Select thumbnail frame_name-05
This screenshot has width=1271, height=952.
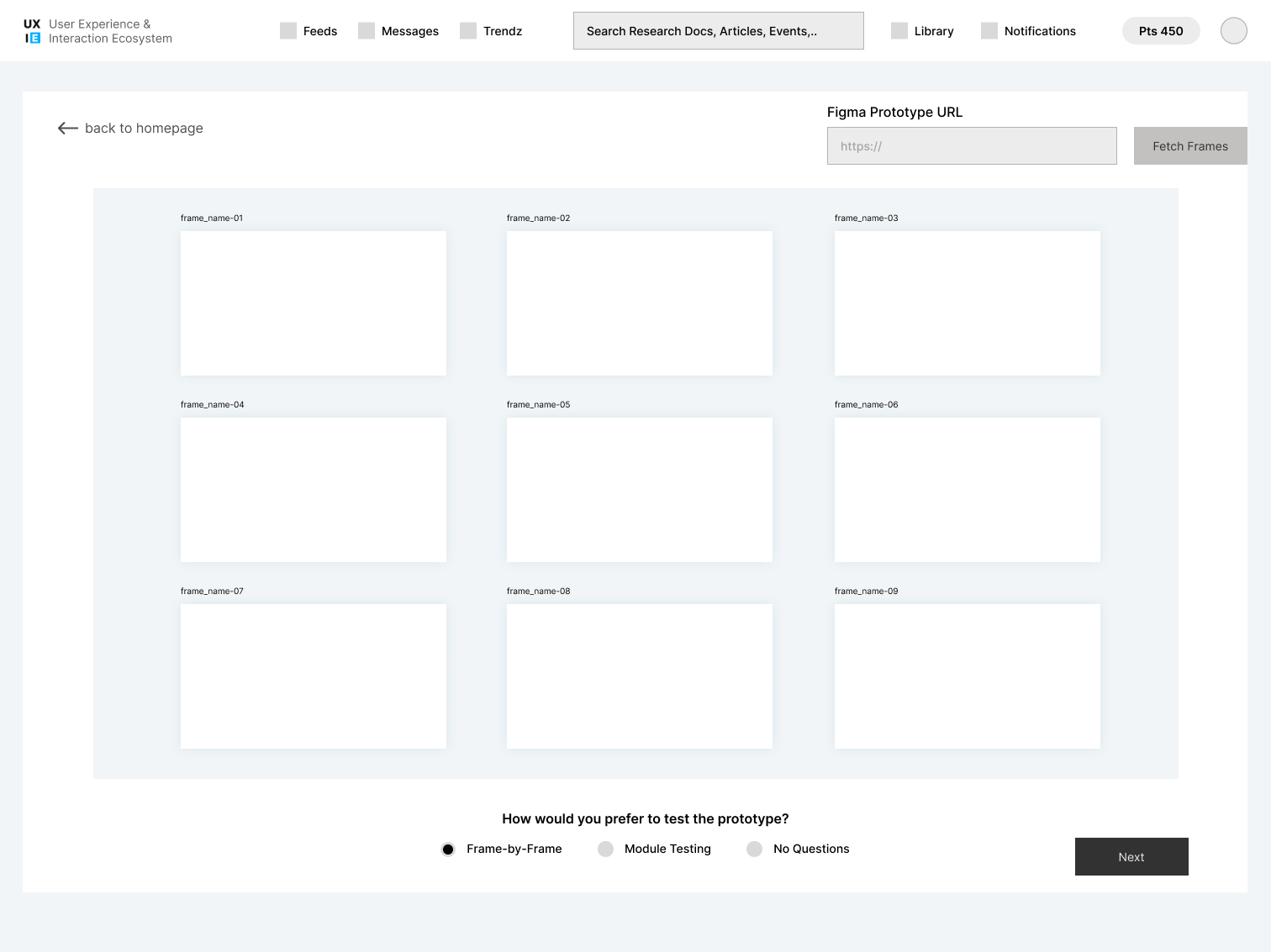coord(640,490)
